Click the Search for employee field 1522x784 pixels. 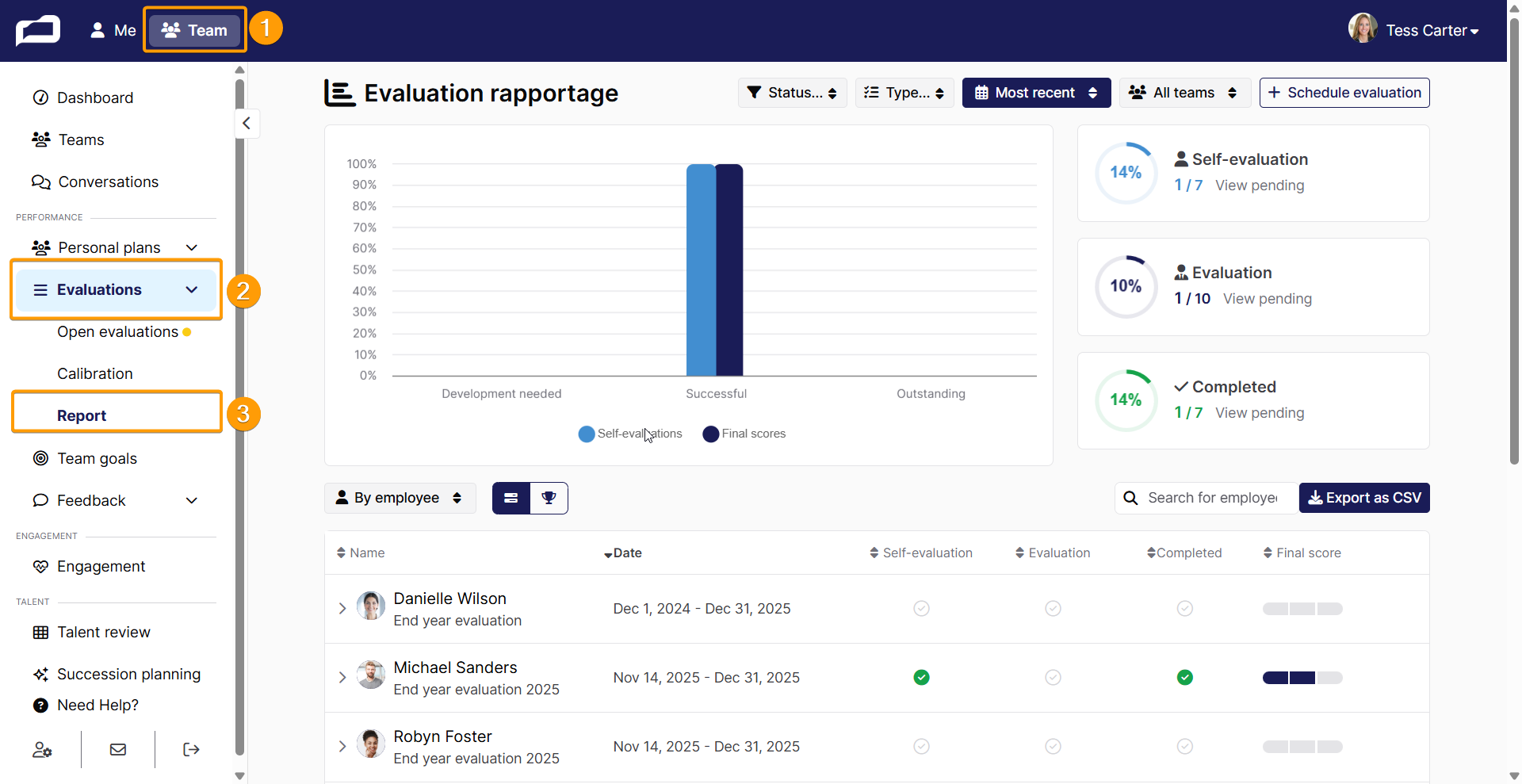click(x=1207, y=498)
